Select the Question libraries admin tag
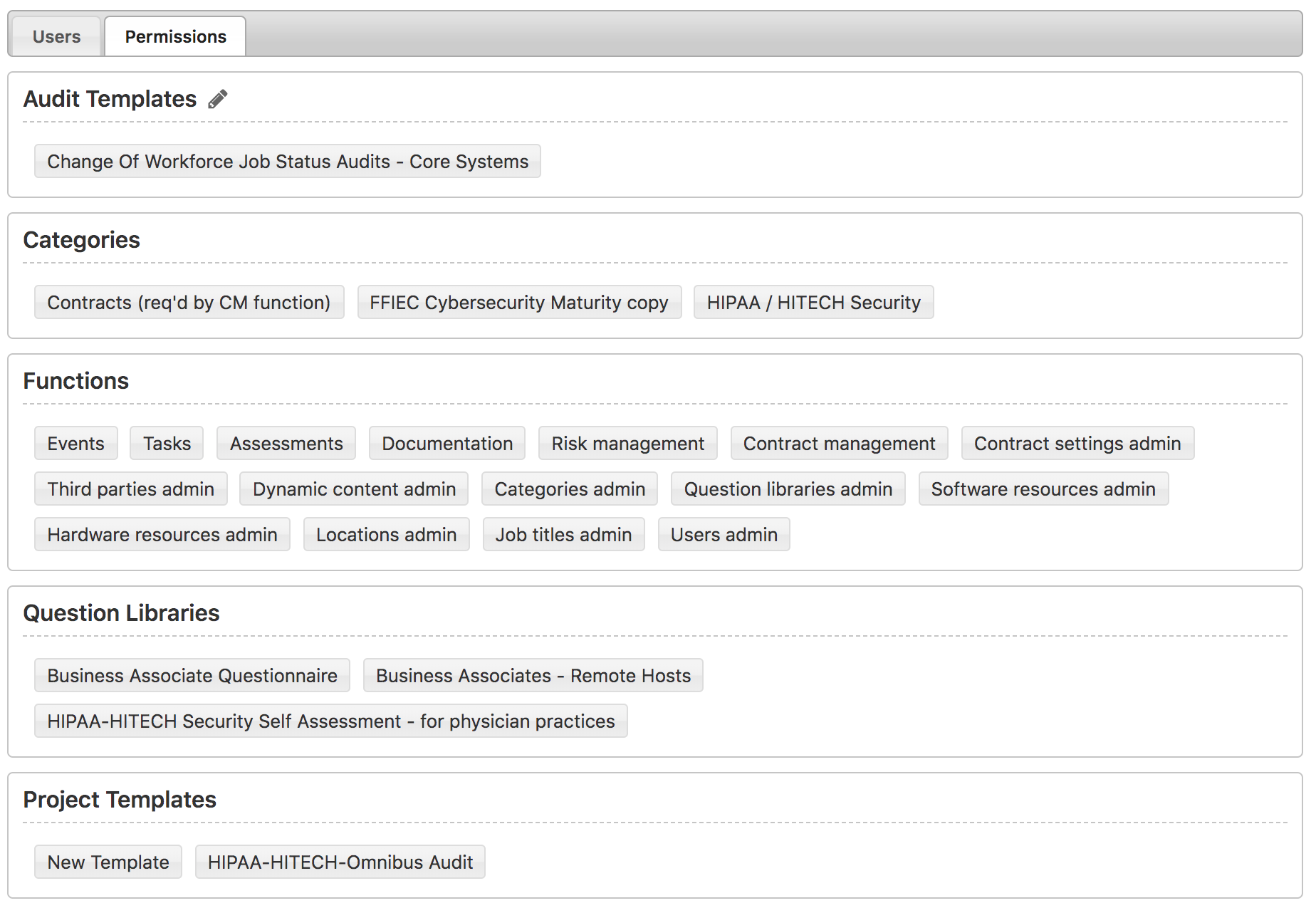This screenshot has width=1316, height=903. [x=788, y=489]
